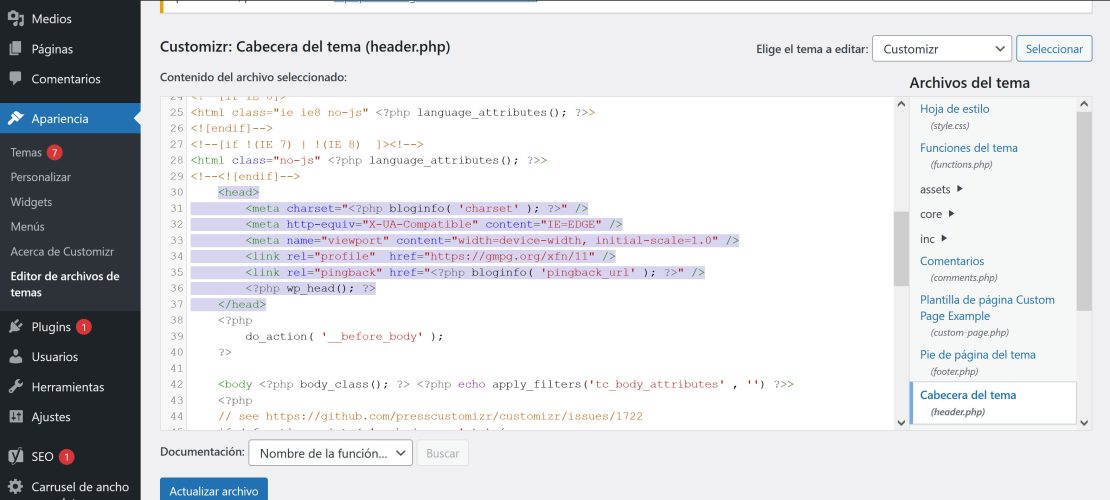Click the Usuarios person icon
This screenshot has height=500, width=1110.
16,357
